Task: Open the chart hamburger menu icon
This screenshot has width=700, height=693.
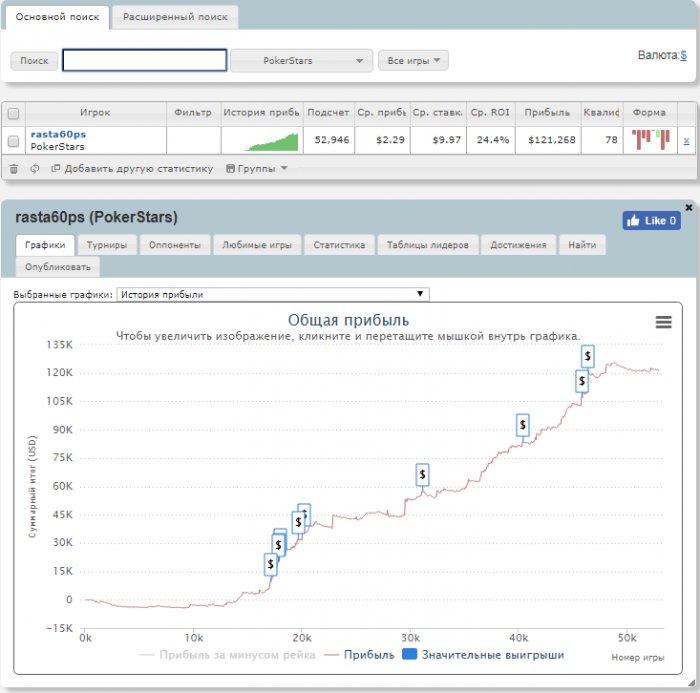Action: point(663,322)
